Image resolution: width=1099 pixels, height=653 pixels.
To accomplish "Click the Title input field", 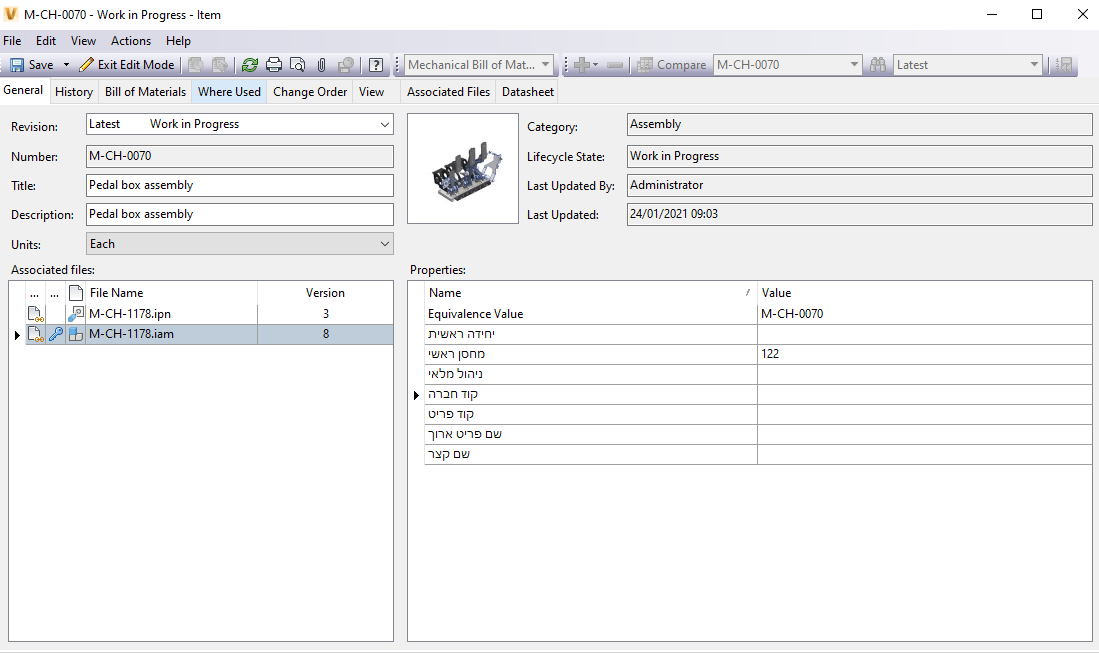I will (x=240, y=186).
